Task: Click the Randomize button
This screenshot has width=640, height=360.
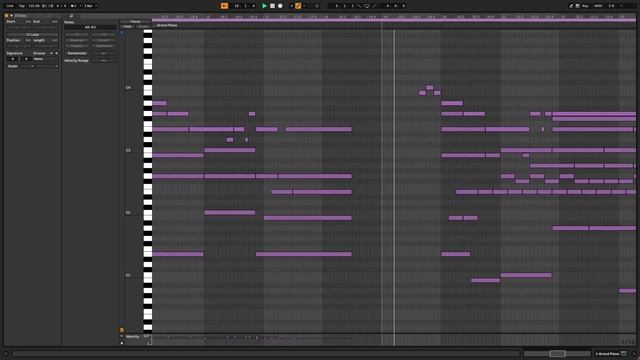Action: [x=77, y=53]
